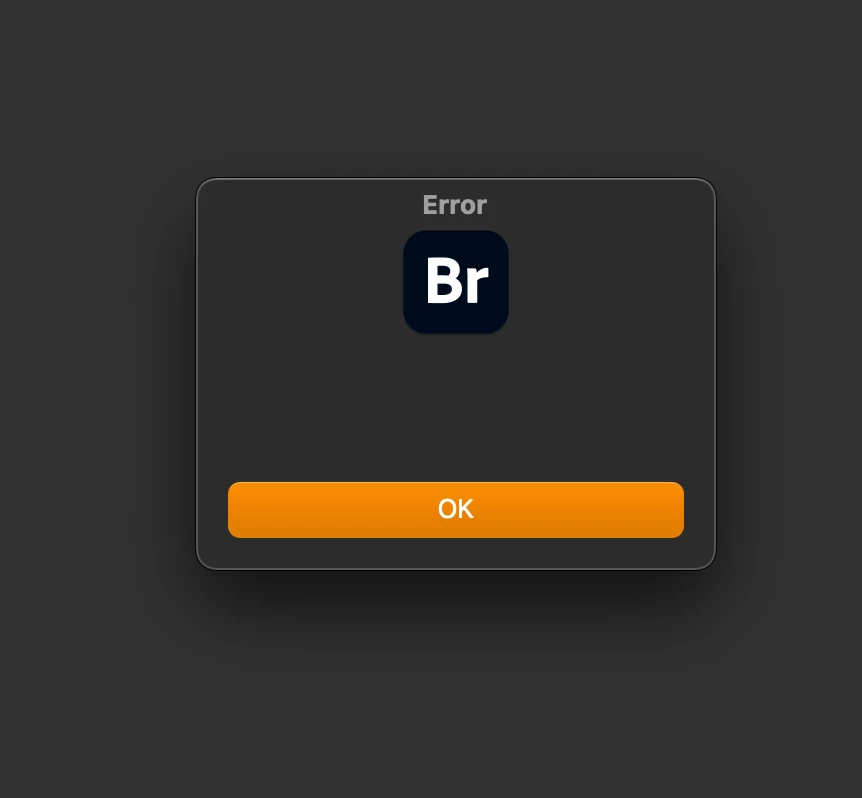Screen dimensions: 862x798
Task: Click the OK button
Action: (x=456, y=509)
